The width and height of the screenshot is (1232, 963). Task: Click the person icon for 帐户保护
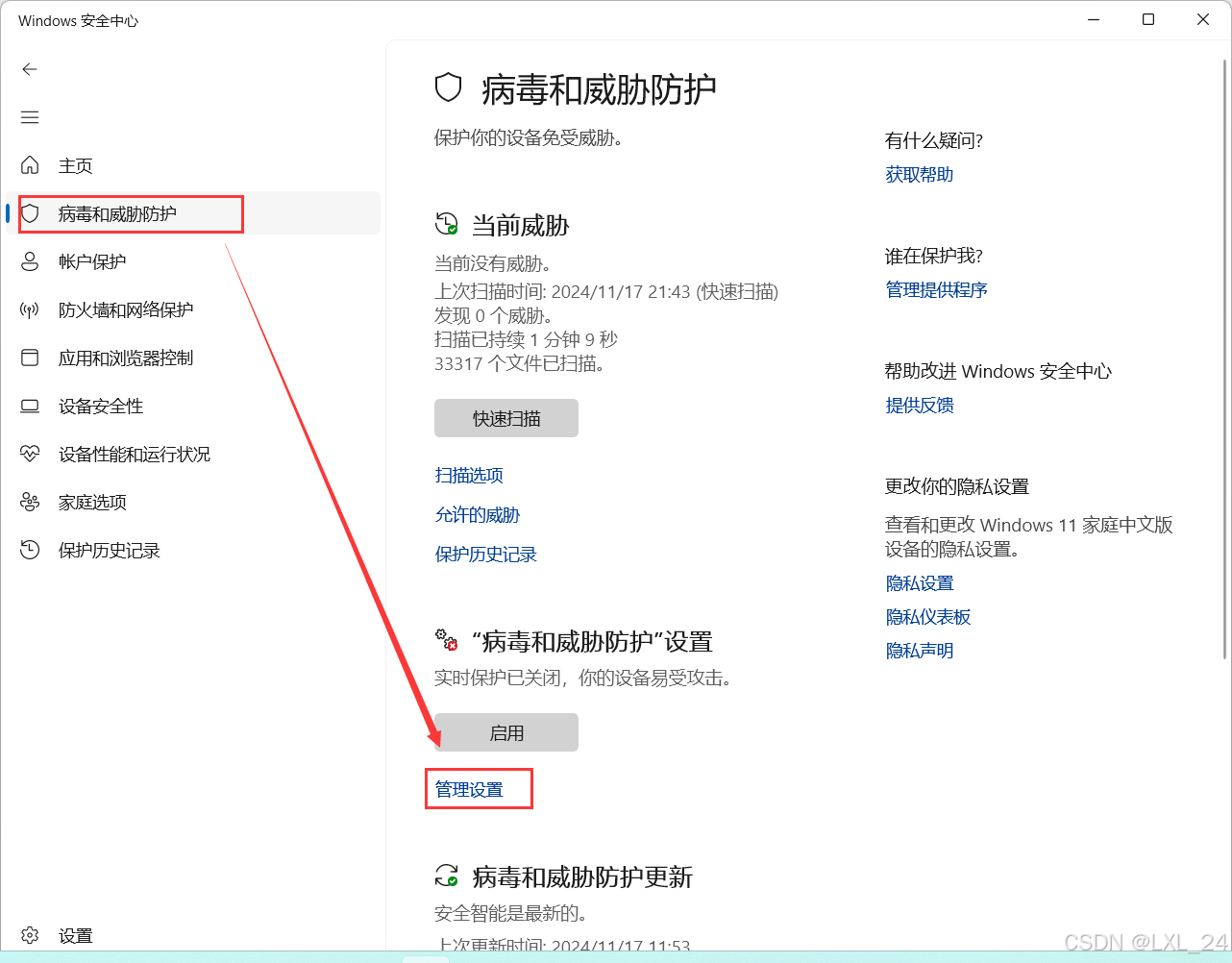[30, 261]
